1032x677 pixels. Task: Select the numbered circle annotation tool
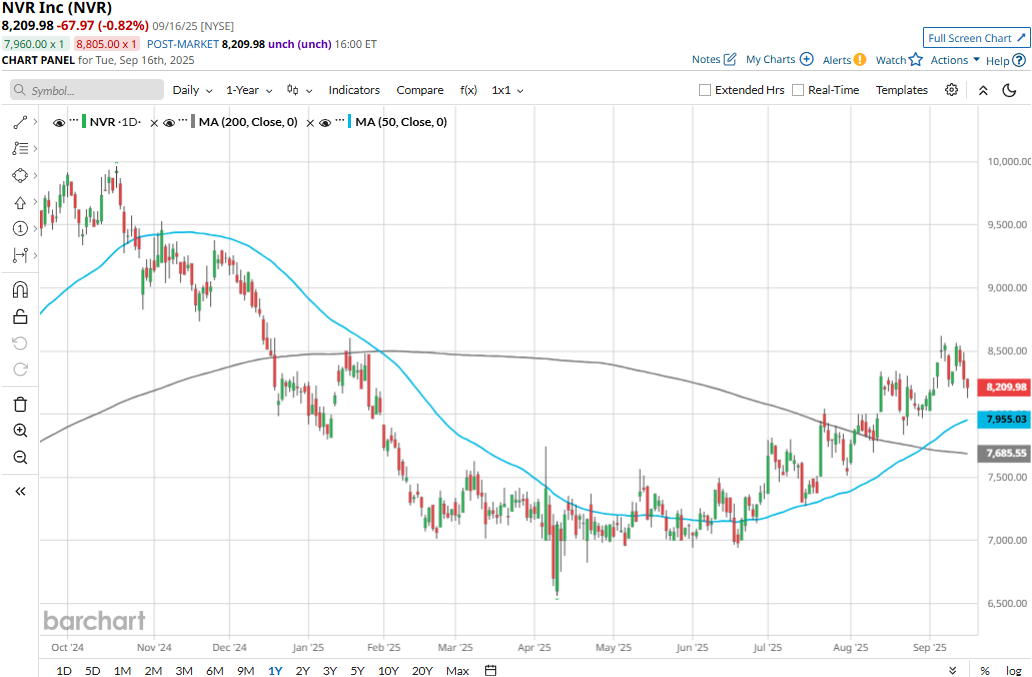(x=20, y=228)
